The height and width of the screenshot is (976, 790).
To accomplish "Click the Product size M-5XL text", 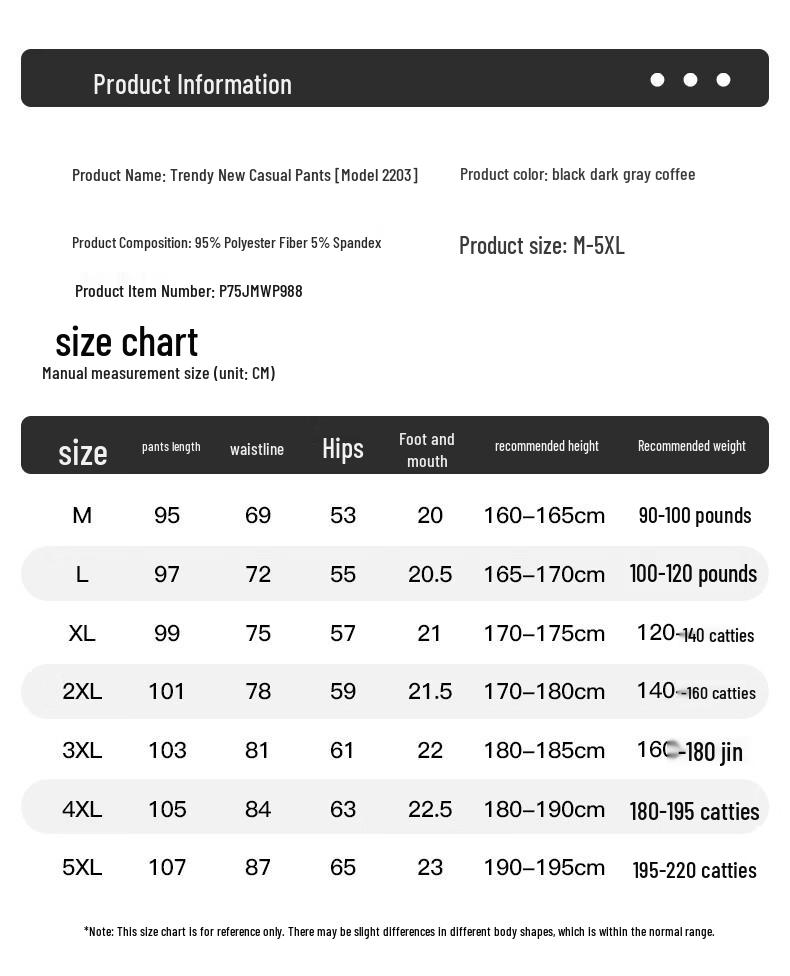I will 542,246.
